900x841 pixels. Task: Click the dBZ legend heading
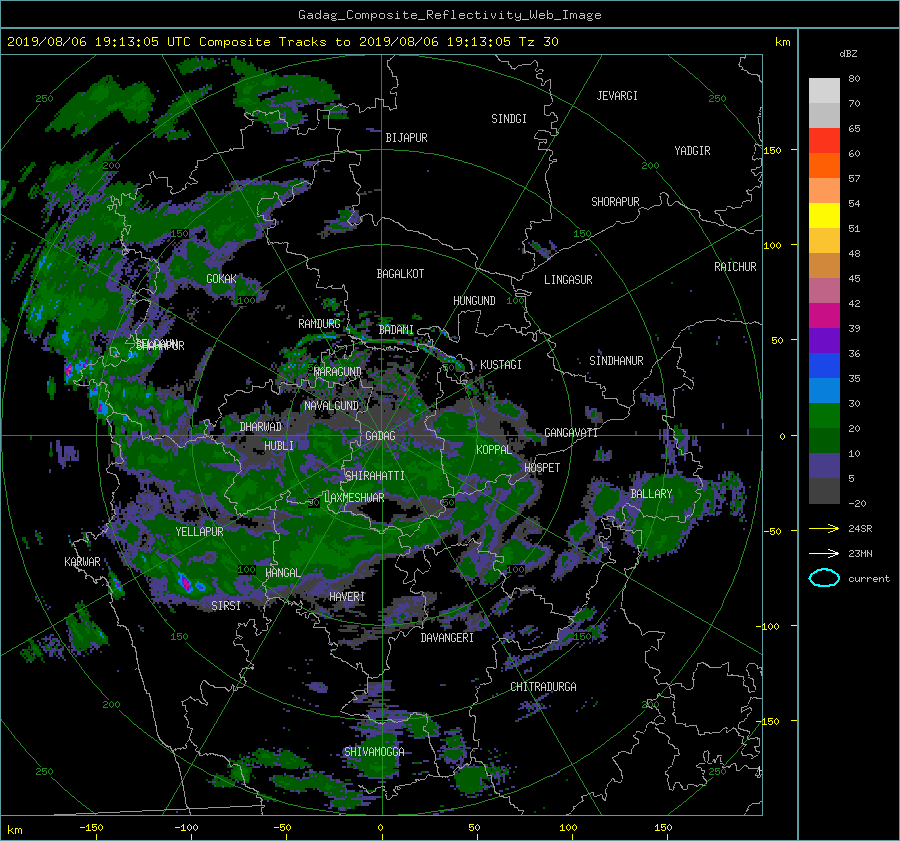click(x=848, y=53)
